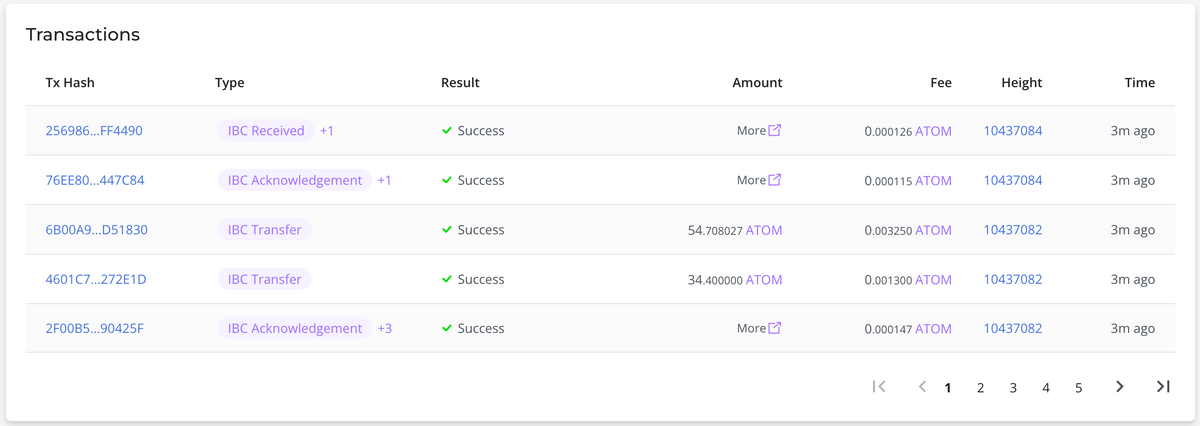The image size is (1200, 426).
Task: Expand +3 more types in 2F00B5 row
Action: tap(385, 328)
